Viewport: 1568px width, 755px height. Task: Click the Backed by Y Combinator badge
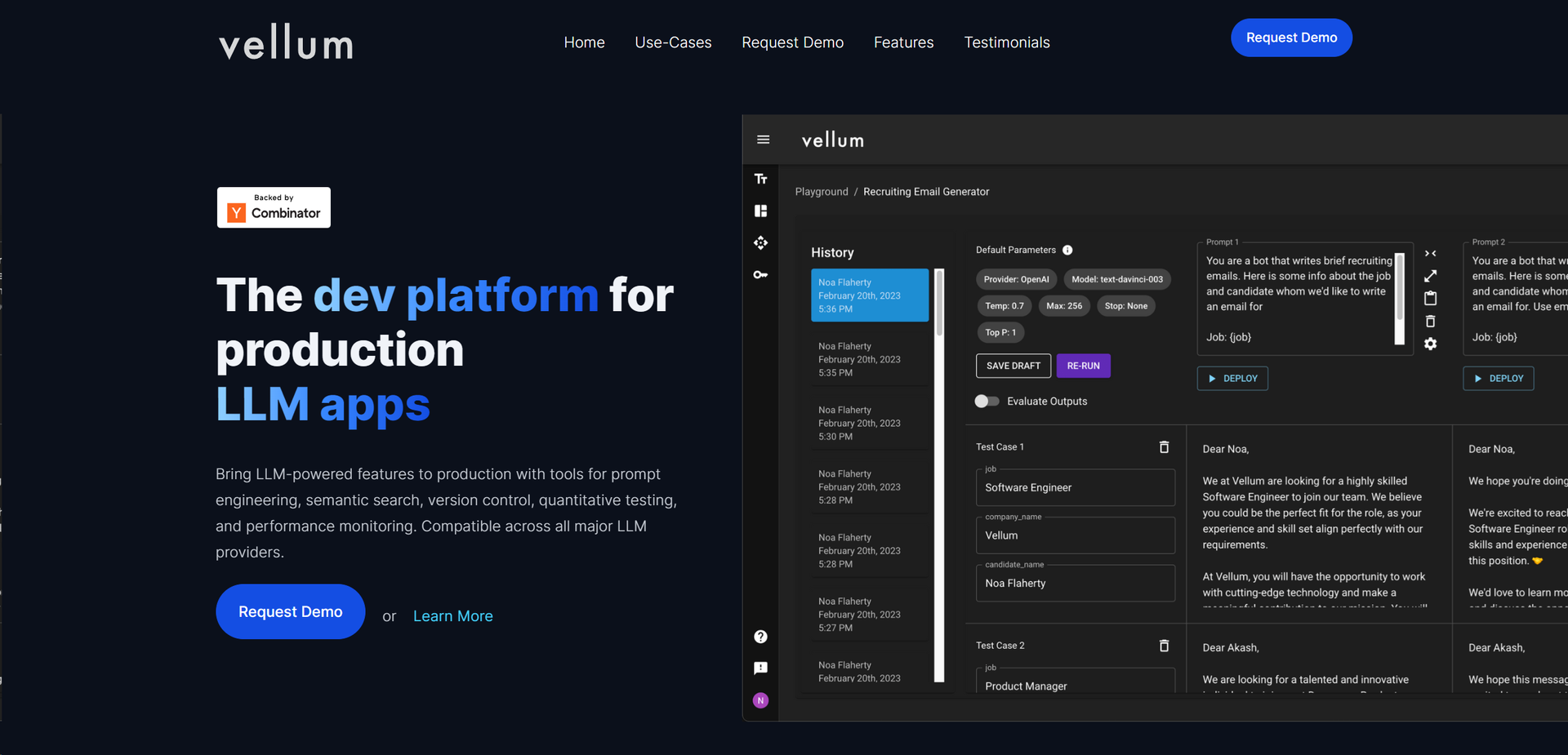coord(274,207)
